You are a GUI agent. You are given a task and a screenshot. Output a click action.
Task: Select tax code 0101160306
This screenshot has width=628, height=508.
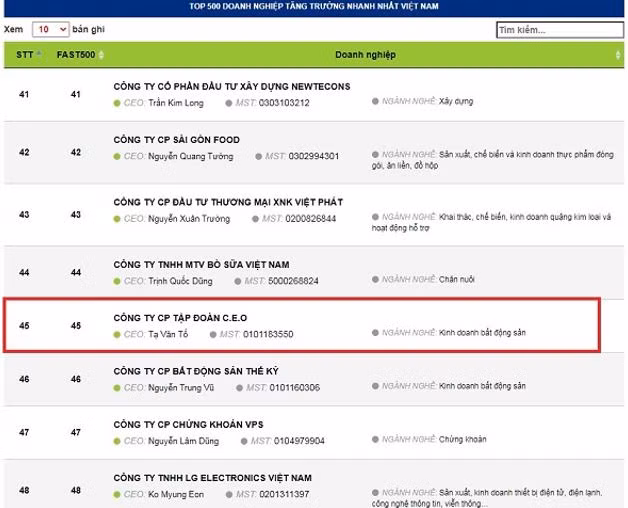pyautogui.click(x=295, y=387)
